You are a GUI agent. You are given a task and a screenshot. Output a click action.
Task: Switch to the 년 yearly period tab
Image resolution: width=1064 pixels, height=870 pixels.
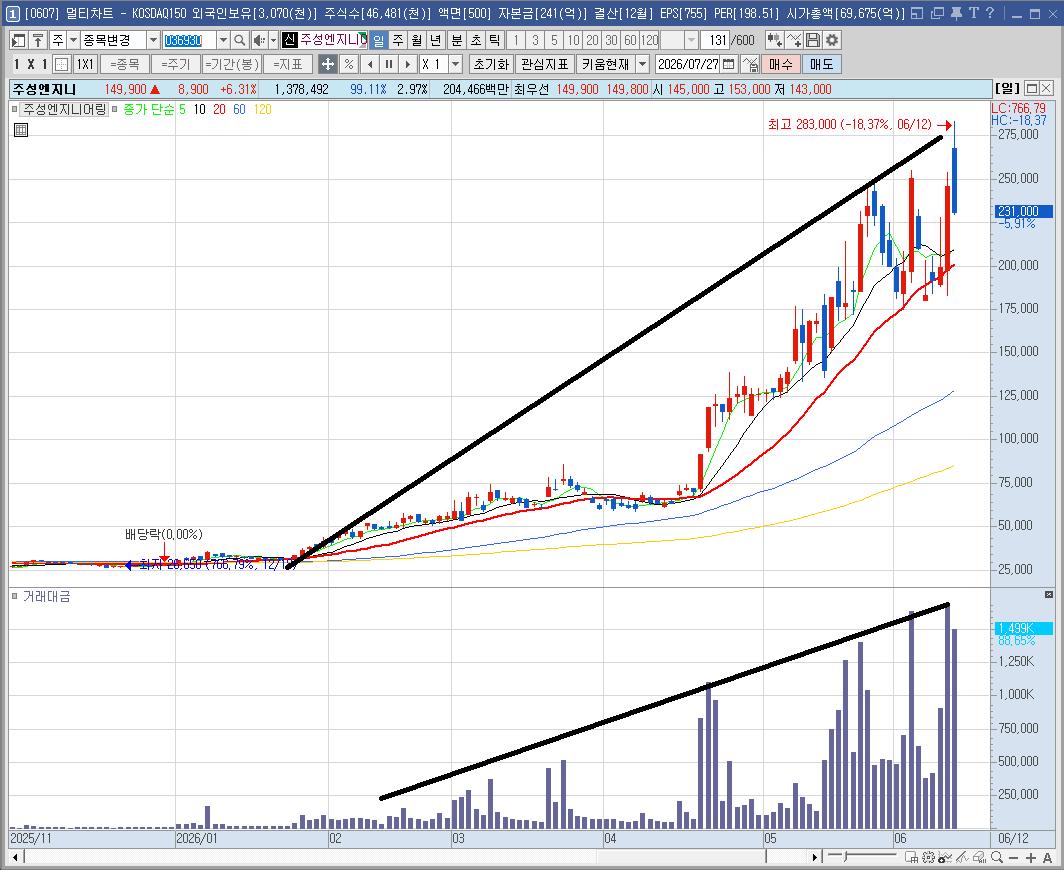click(436, 41)
